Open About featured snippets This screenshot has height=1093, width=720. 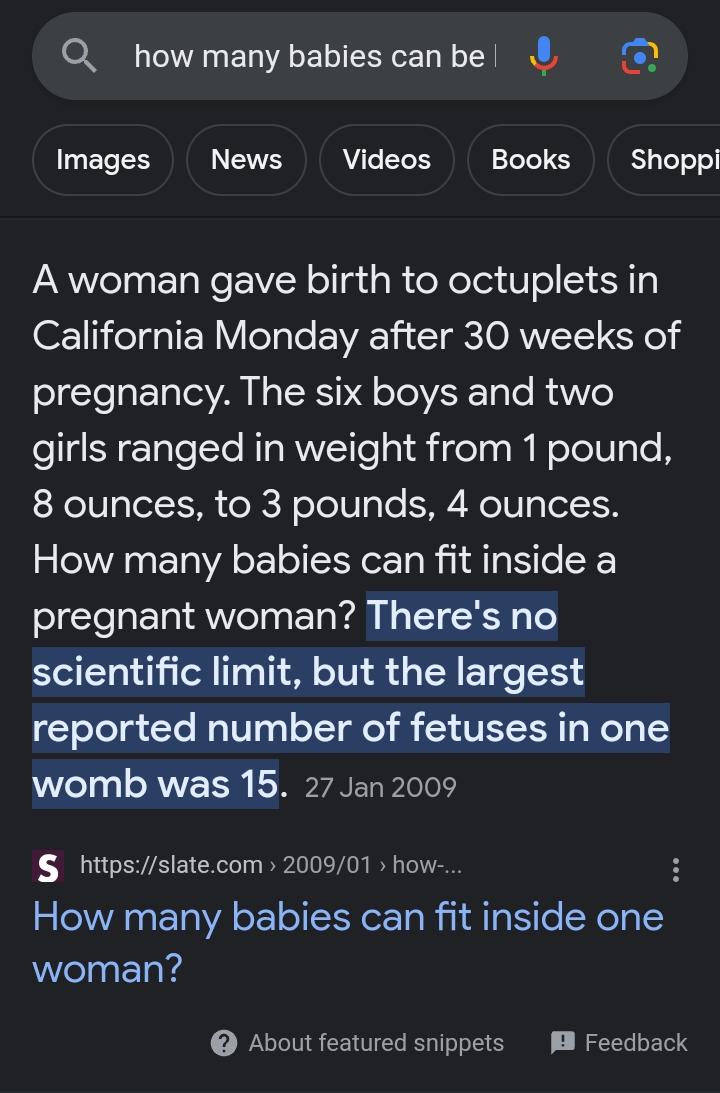click(x=376, y=1043)
